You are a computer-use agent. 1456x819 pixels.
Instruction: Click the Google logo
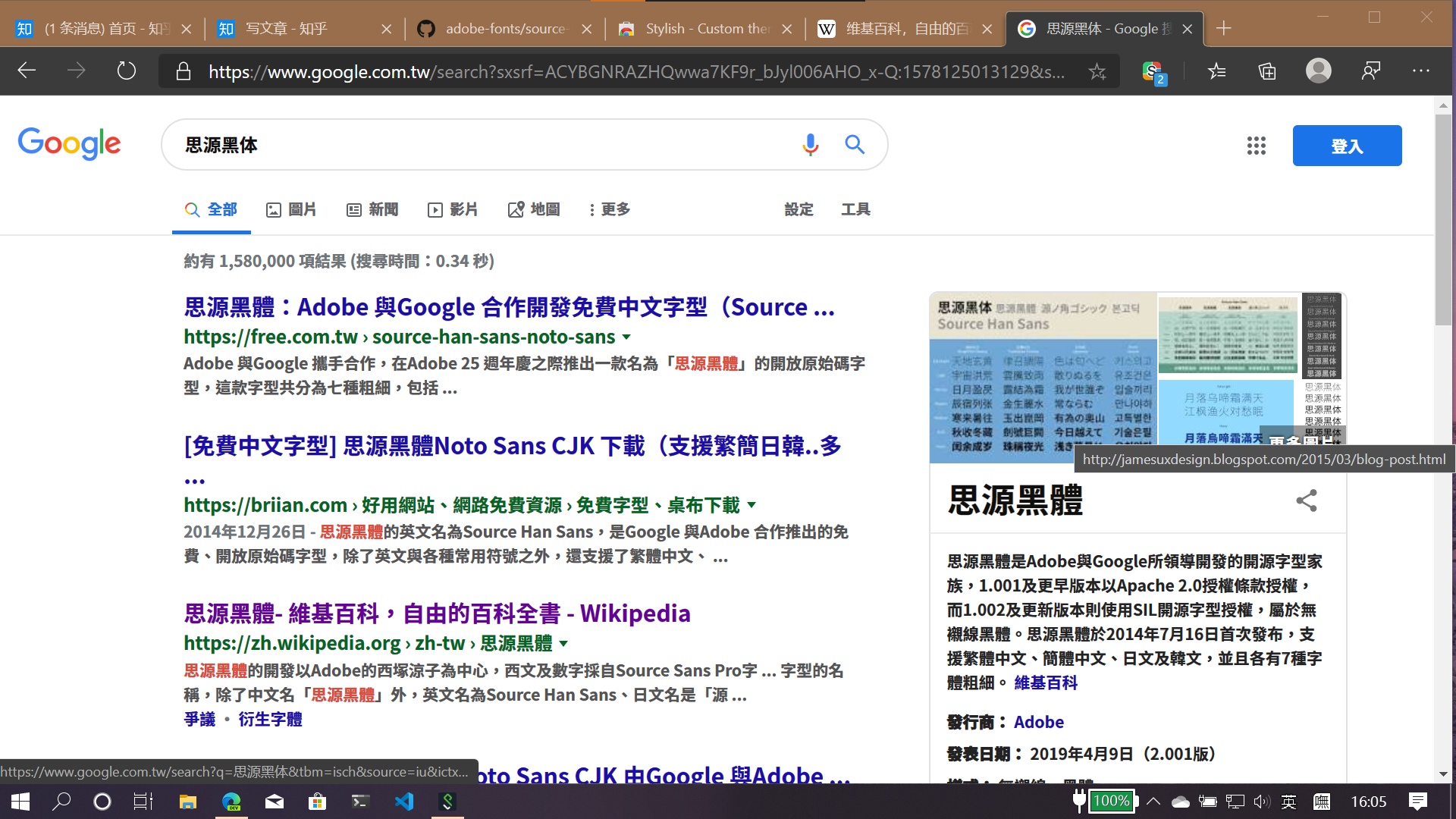pyautogui.click(x=69, y=143)
